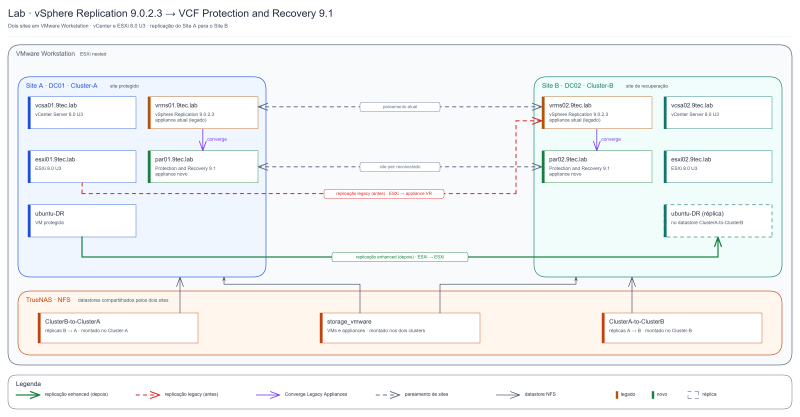Select the storage_vmware datastore box
The height and width of the screenshot is (417, 800).
[400, 328]
